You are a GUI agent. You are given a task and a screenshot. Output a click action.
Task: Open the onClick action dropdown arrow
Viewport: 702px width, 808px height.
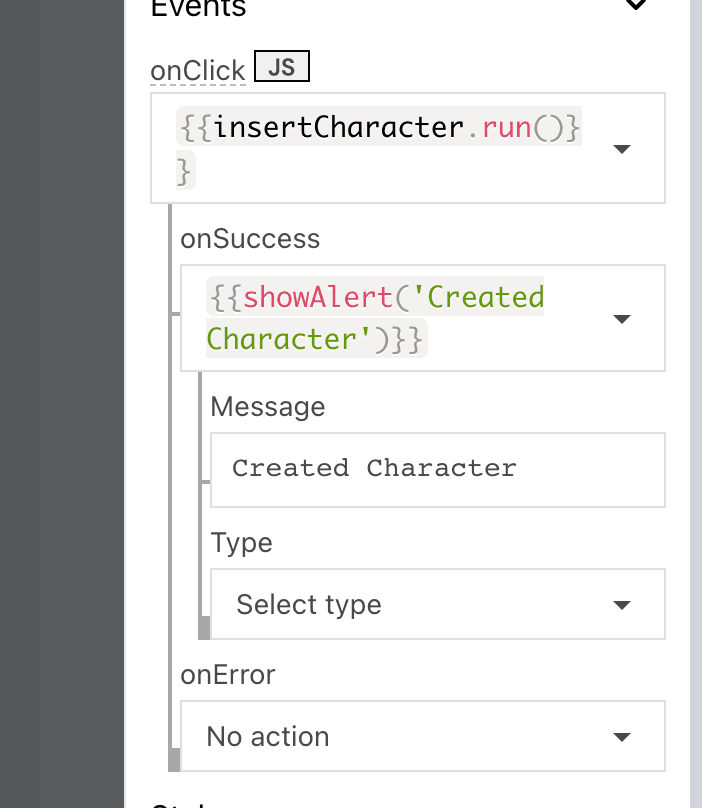[621, 149]
